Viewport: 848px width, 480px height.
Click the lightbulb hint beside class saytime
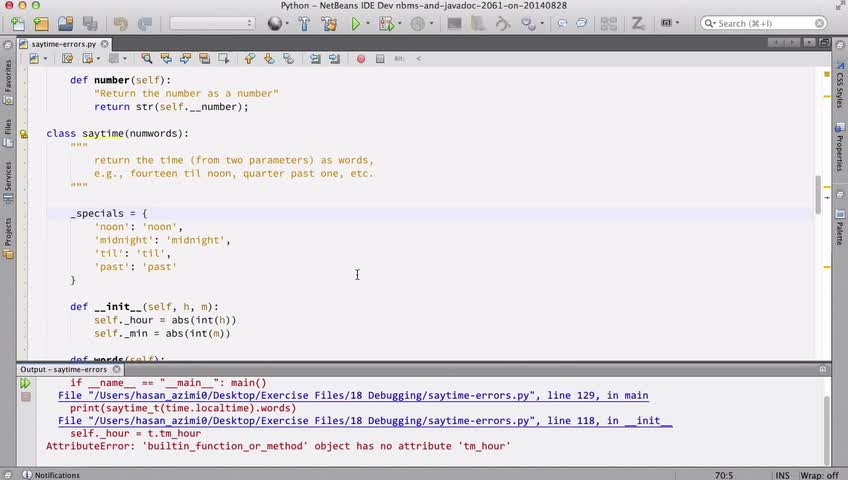pyautogui.click(x=23, y=134)
